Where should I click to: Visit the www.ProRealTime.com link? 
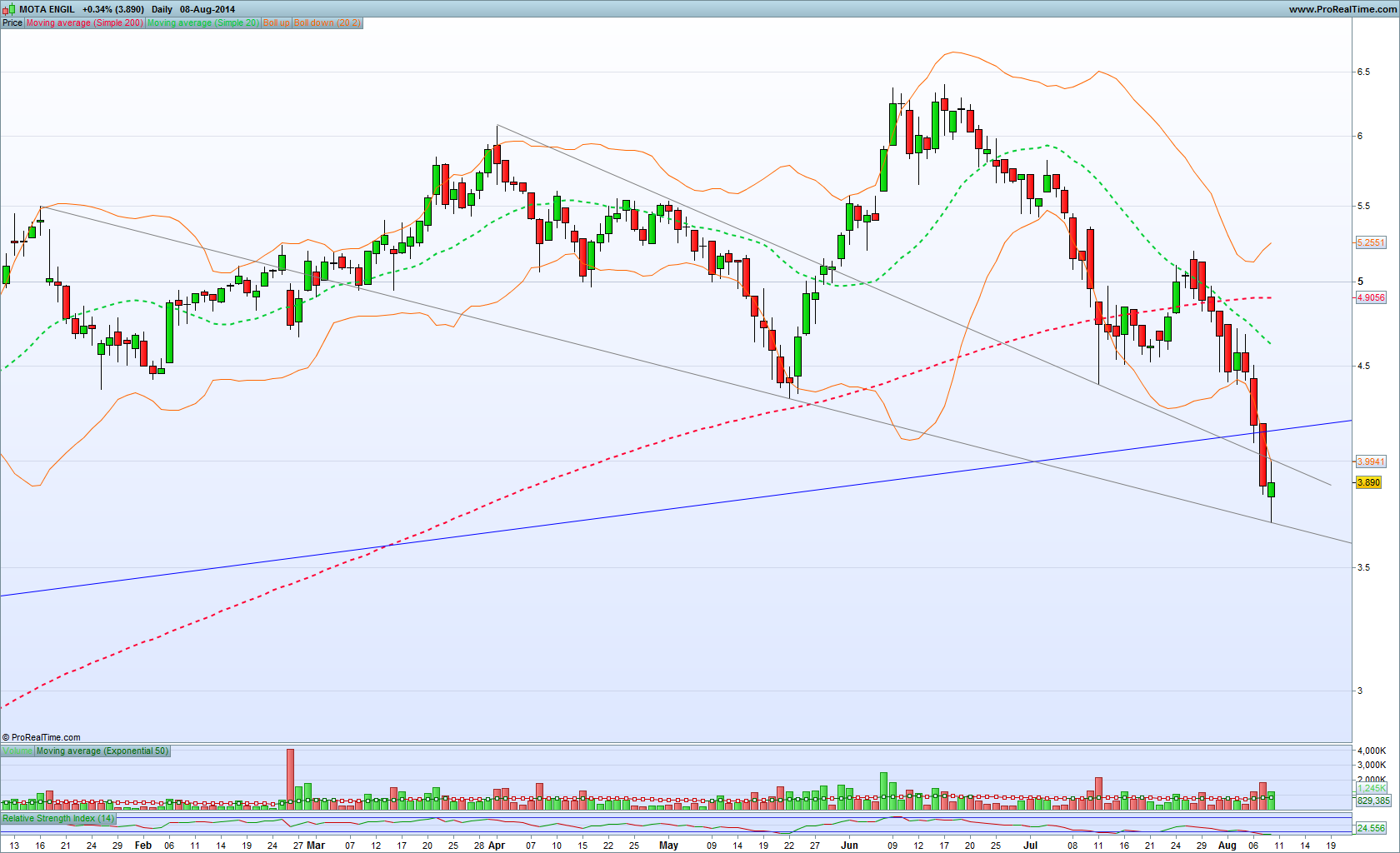pos(1342,9)
